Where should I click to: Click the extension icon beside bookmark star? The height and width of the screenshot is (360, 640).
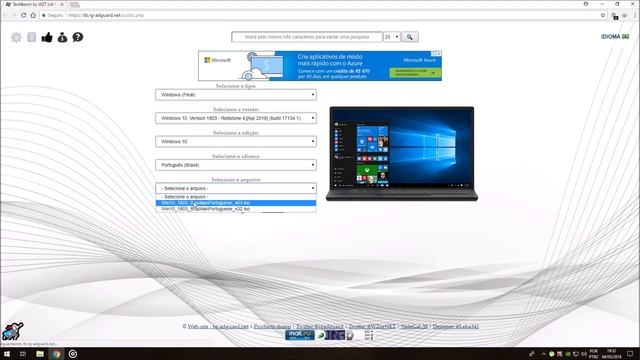coord(615,16)
